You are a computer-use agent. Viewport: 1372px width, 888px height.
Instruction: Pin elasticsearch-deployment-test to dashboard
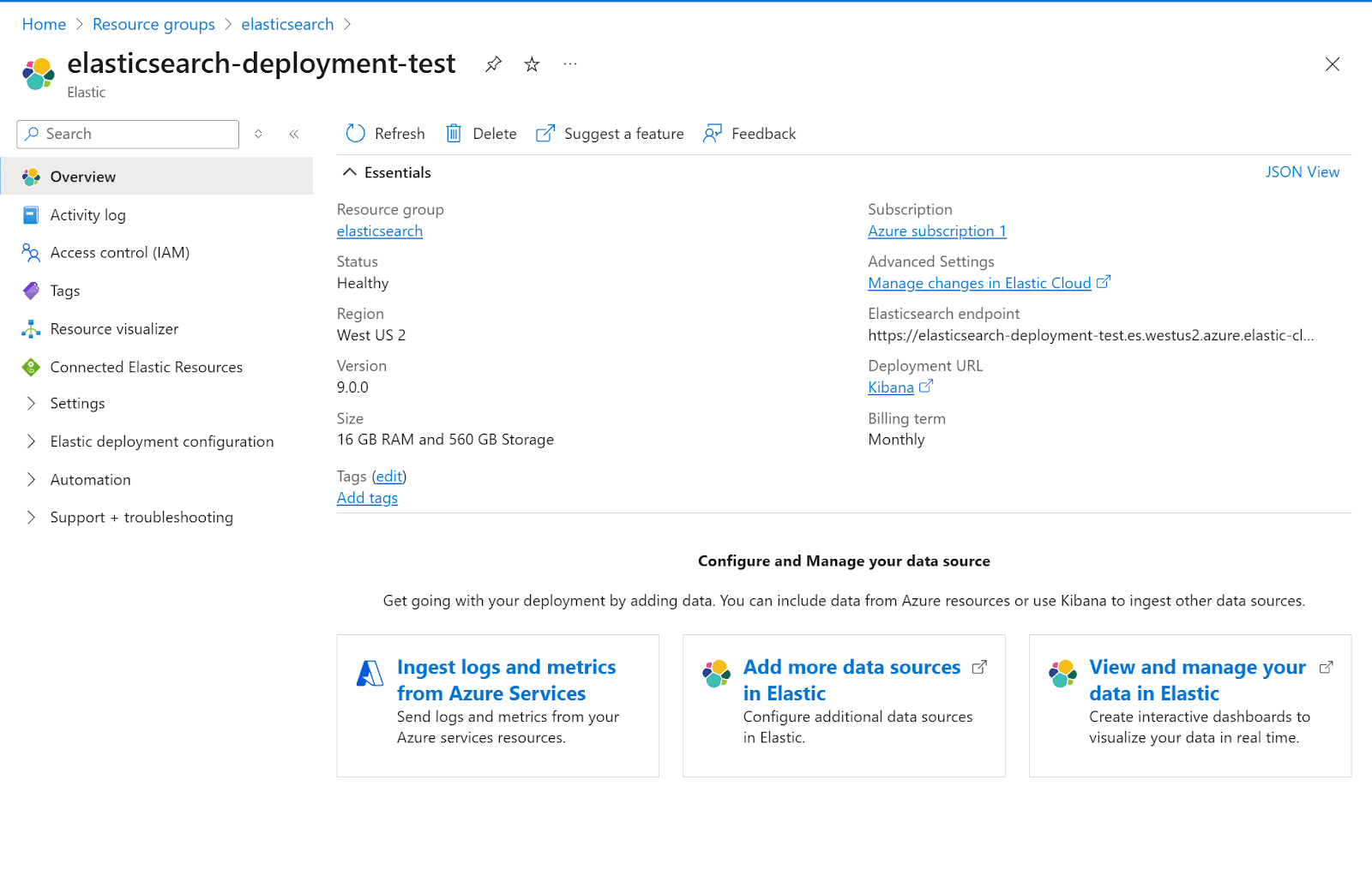click(493, 63)
